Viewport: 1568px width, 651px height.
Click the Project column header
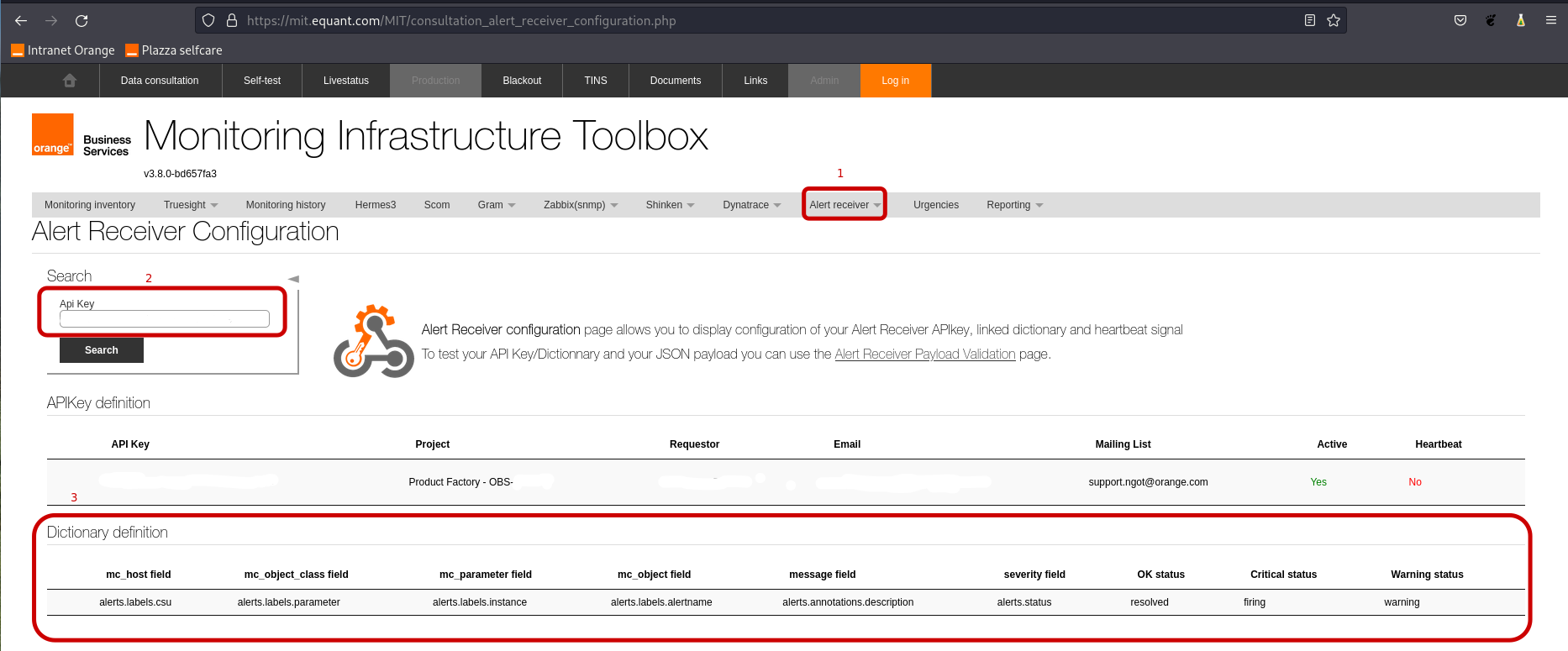433,444
